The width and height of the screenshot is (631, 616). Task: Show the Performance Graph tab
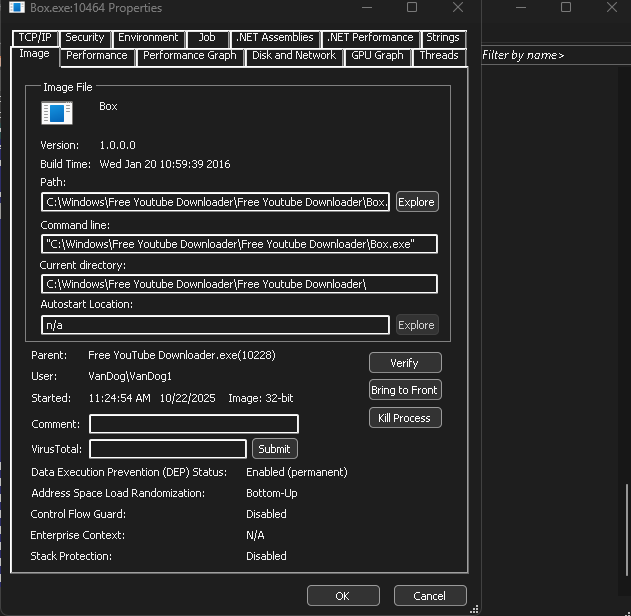(190, 56)
